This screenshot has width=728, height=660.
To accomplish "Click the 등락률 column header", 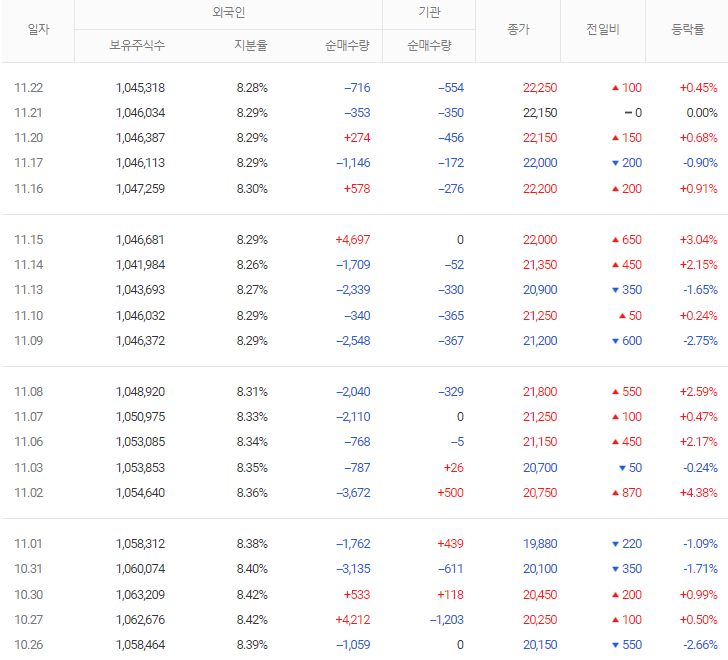I will 688,30.
